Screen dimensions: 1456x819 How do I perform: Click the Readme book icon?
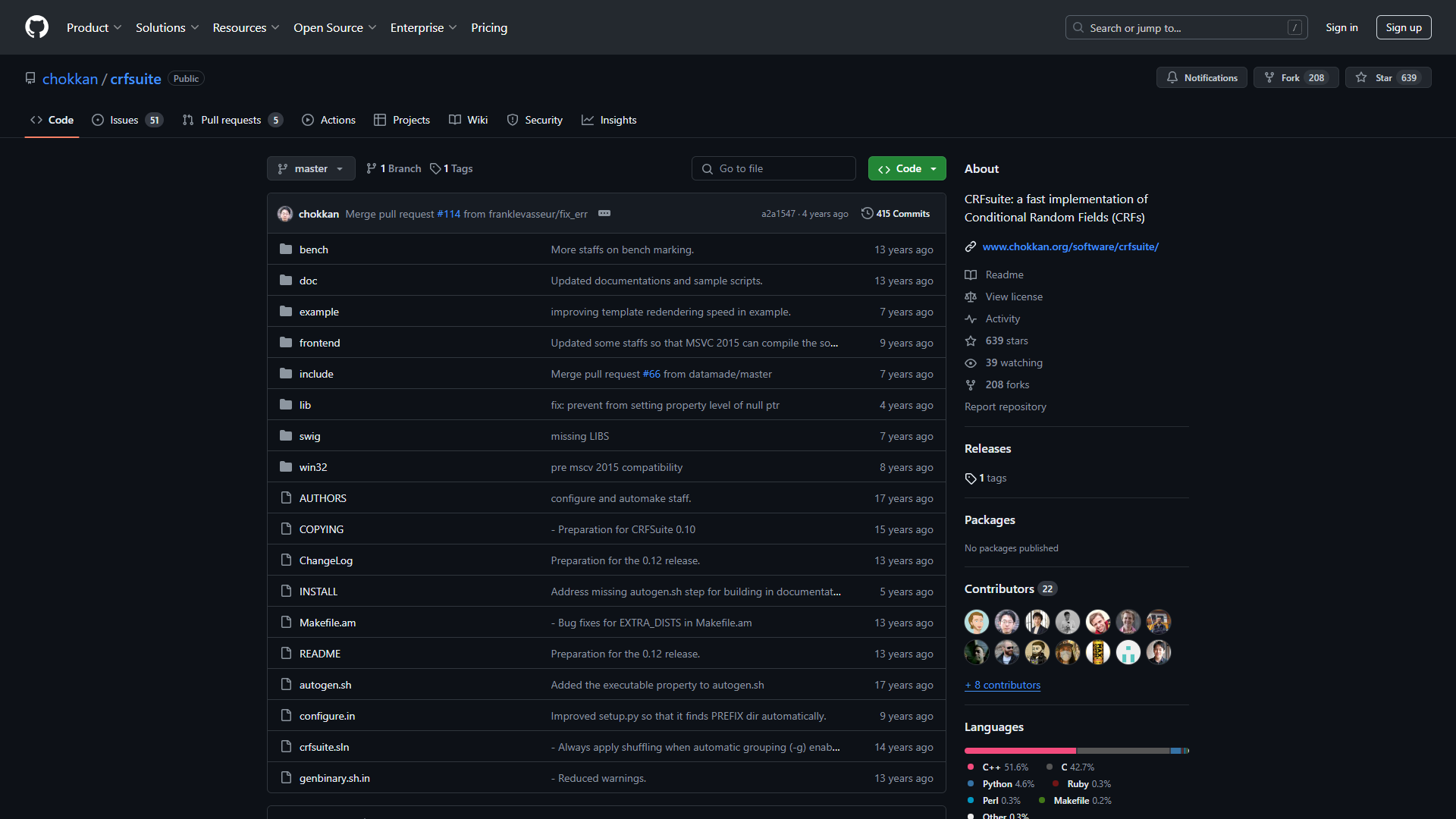971,275
